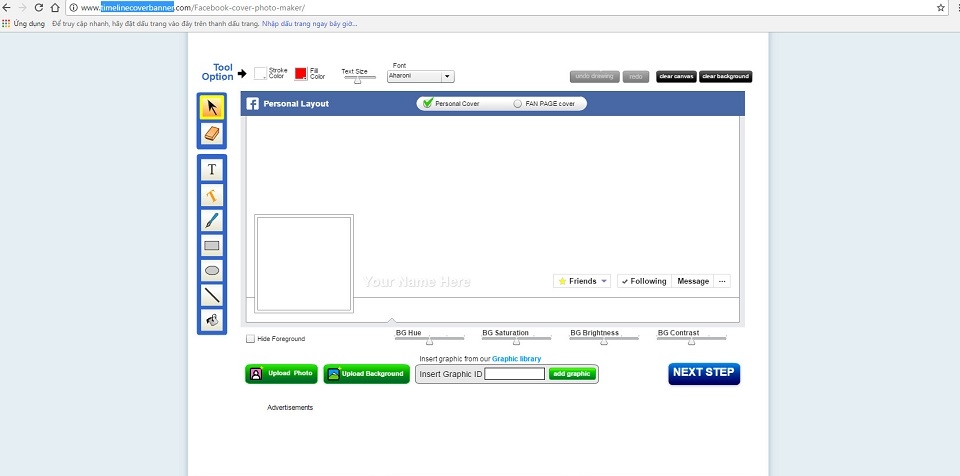
Task: Enable the Hide Foreground checkbox
Action: pyautogui.click(x=250, y=339)
